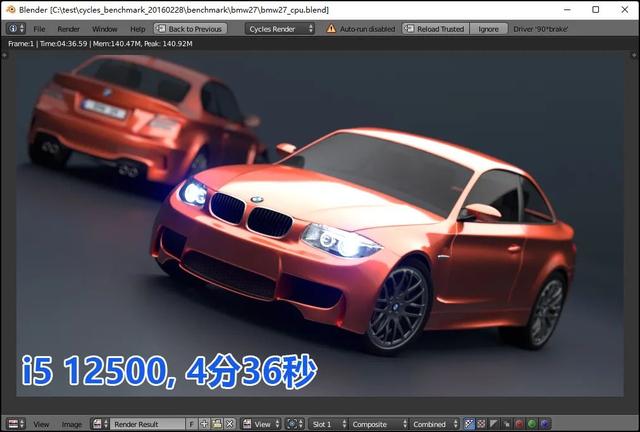The image size is (640, 432).
Task: Open the Composite render layer dropdown
Action: (379, 424)
